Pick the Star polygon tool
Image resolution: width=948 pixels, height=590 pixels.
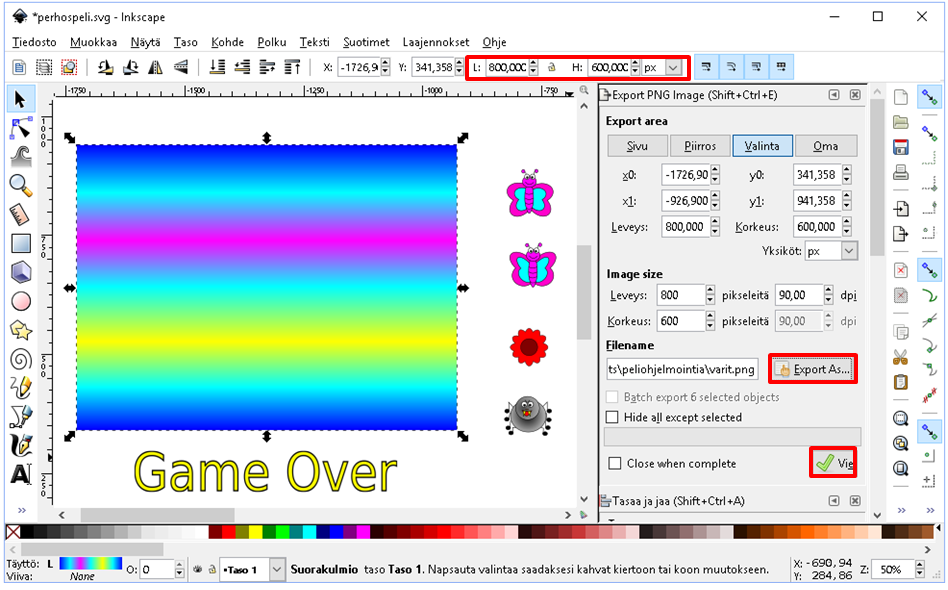pyautogui.click(x=20, y=330)
